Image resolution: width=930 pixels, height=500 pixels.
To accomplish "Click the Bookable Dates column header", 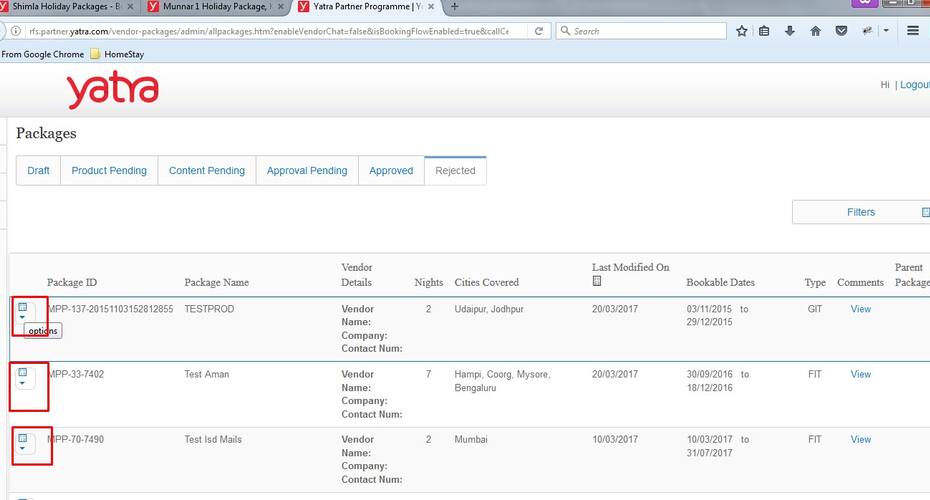I will pyautogui.click(x=720, y=282).
